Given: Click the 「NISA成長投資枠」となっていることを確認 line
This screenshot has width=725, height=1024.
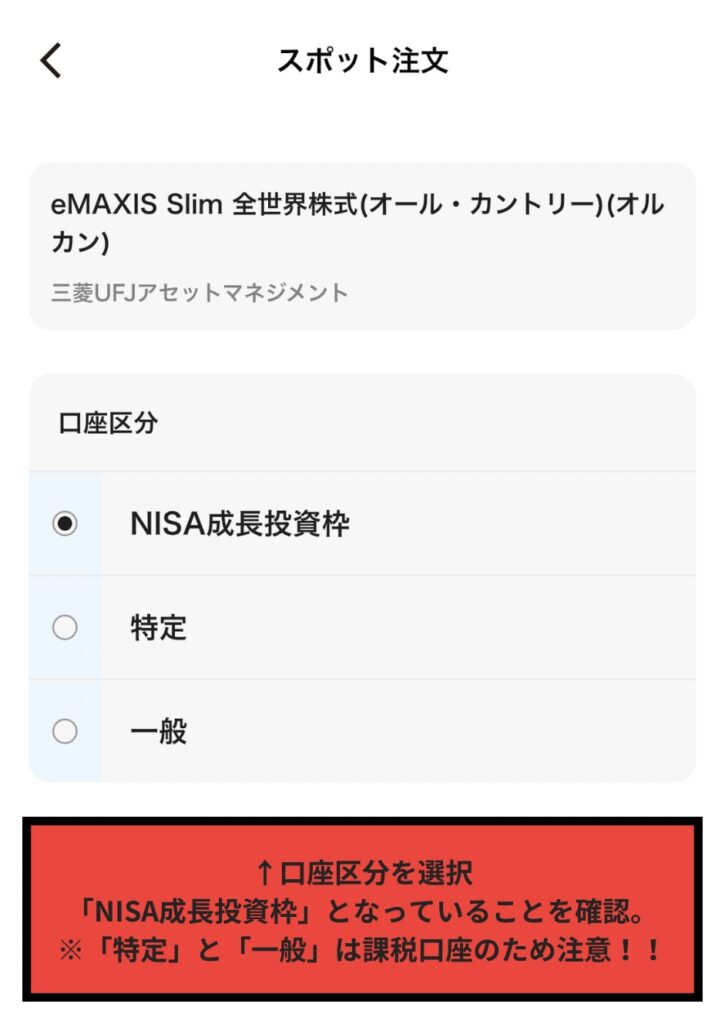Looking at the screenshot, I should (x=362, y=911).
